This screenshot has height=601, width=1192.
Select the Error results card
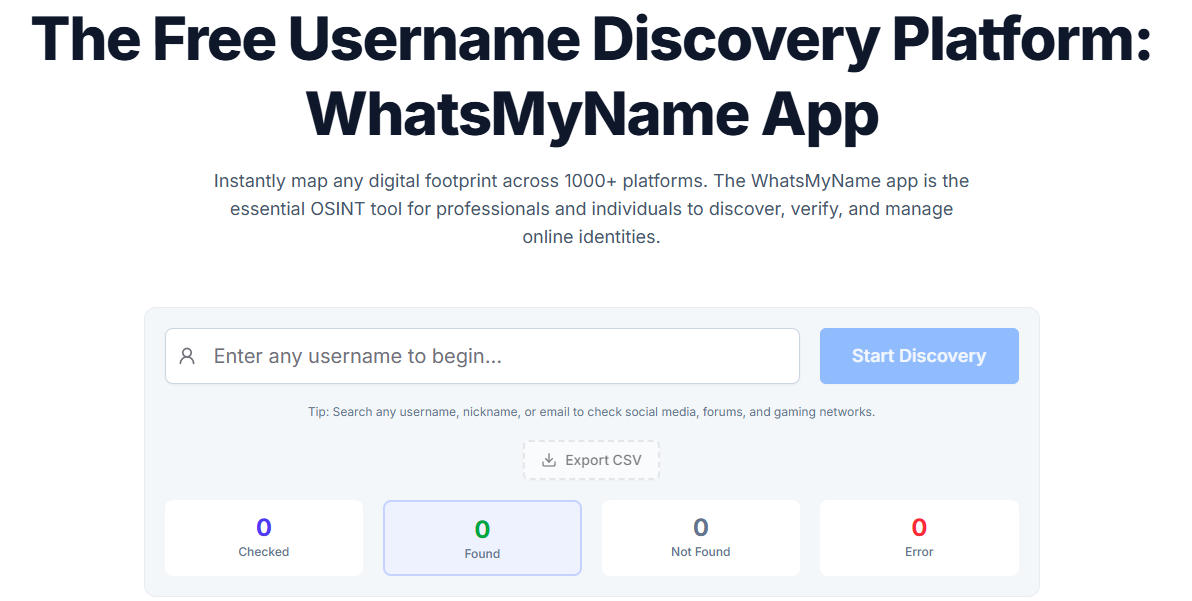[919, 537]
